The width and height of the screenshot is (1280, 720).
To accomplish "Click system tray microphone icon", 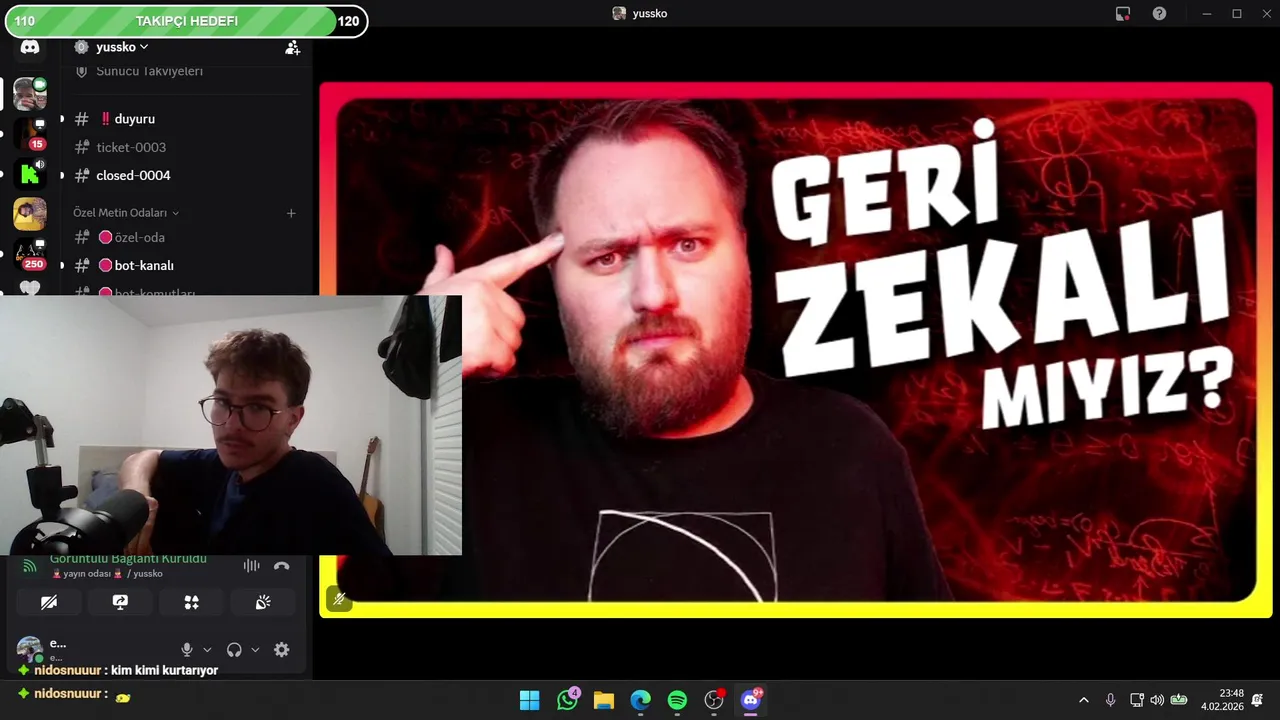I will pyautogui.click(x=1110, y=700).
